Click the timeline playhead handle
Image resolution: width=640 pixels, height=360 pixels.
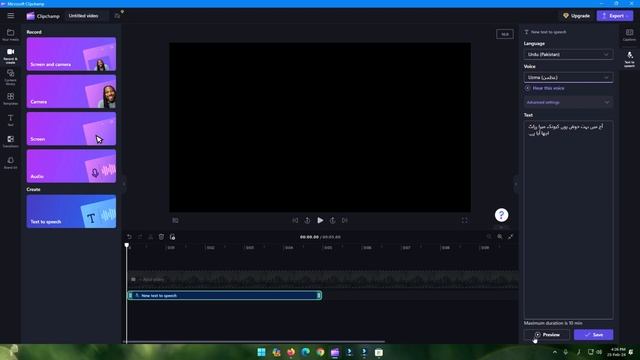[x=127, y=245]
